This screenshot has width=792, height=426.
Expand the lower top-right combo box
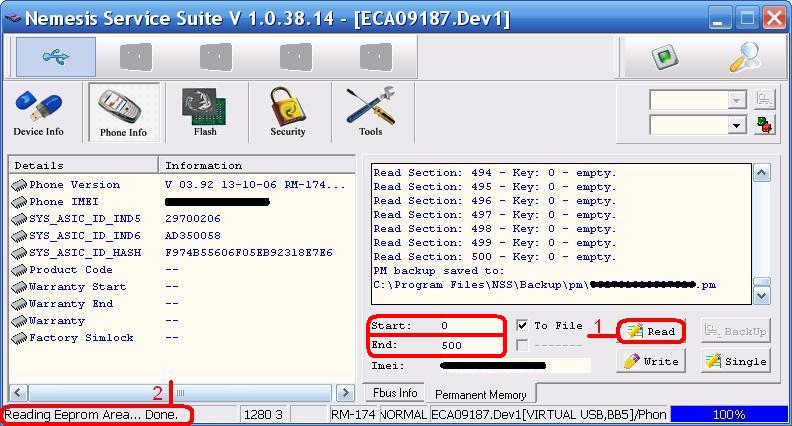point(736,125)
